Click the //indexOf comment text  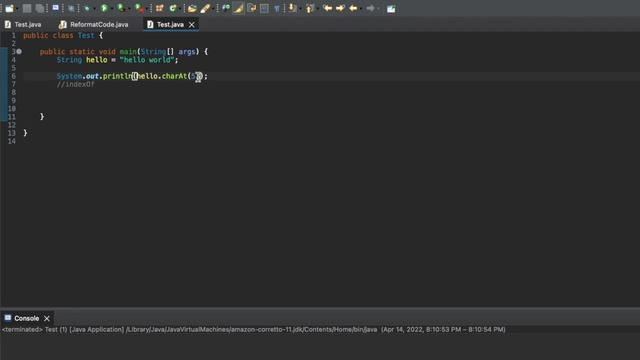tap(76, 84)
